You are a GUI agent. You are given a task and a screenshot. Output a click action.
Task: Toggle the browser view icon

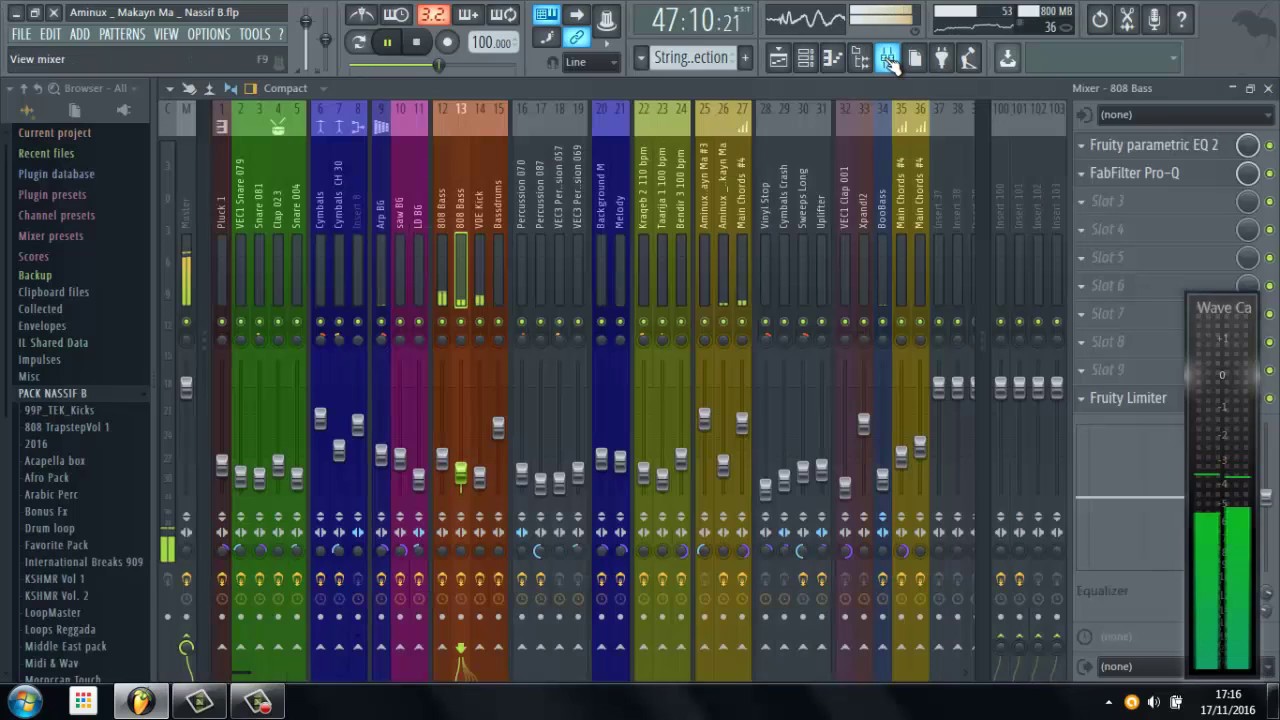point(860,59)
